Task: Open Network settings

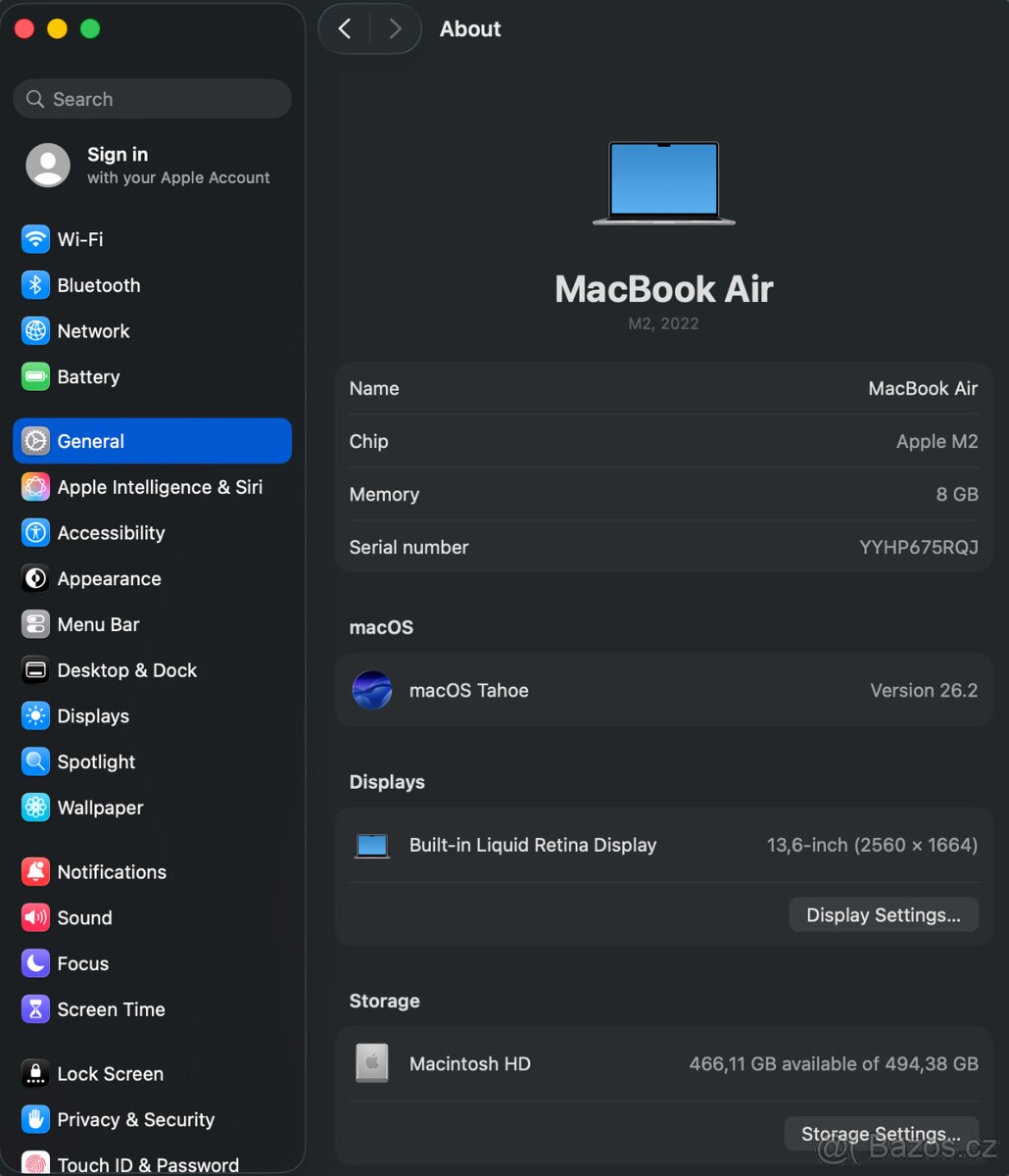Action: coord(93,331)
